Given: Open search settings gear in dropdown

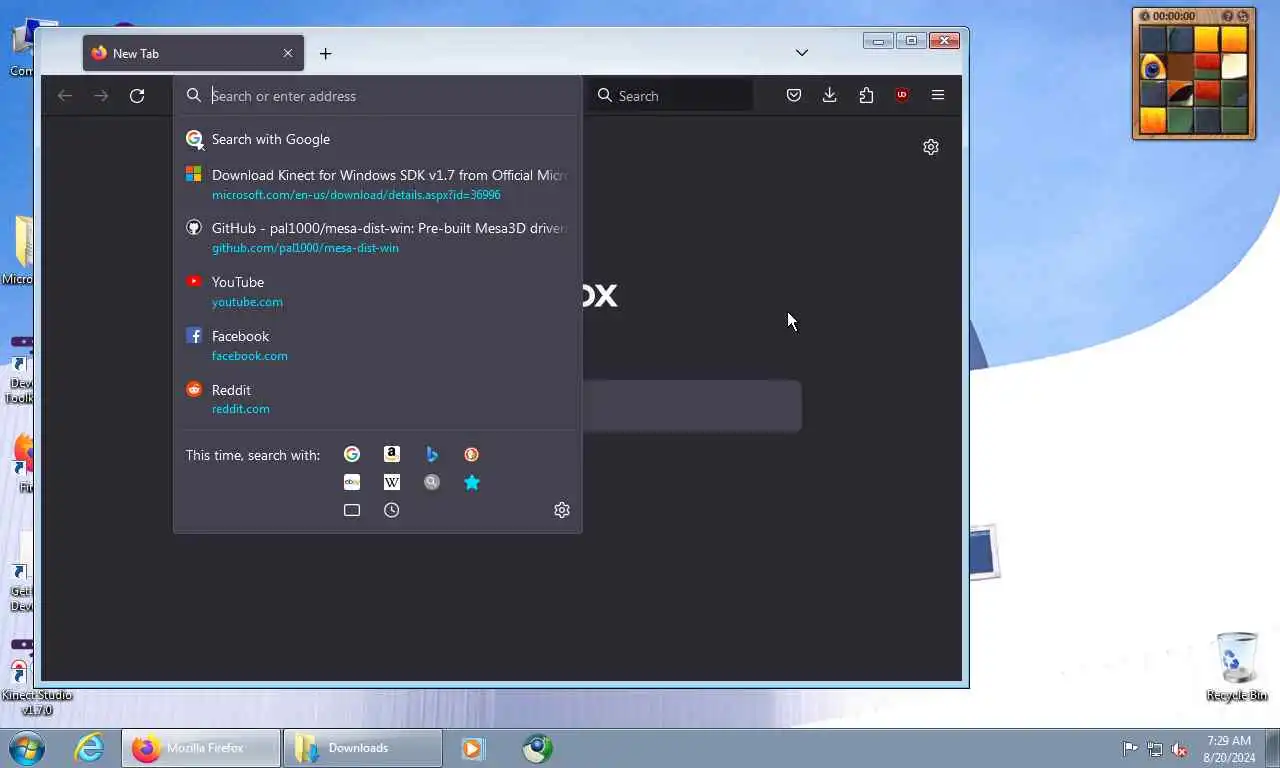Looking at the screenshot, I should click(x=562, y=510).
